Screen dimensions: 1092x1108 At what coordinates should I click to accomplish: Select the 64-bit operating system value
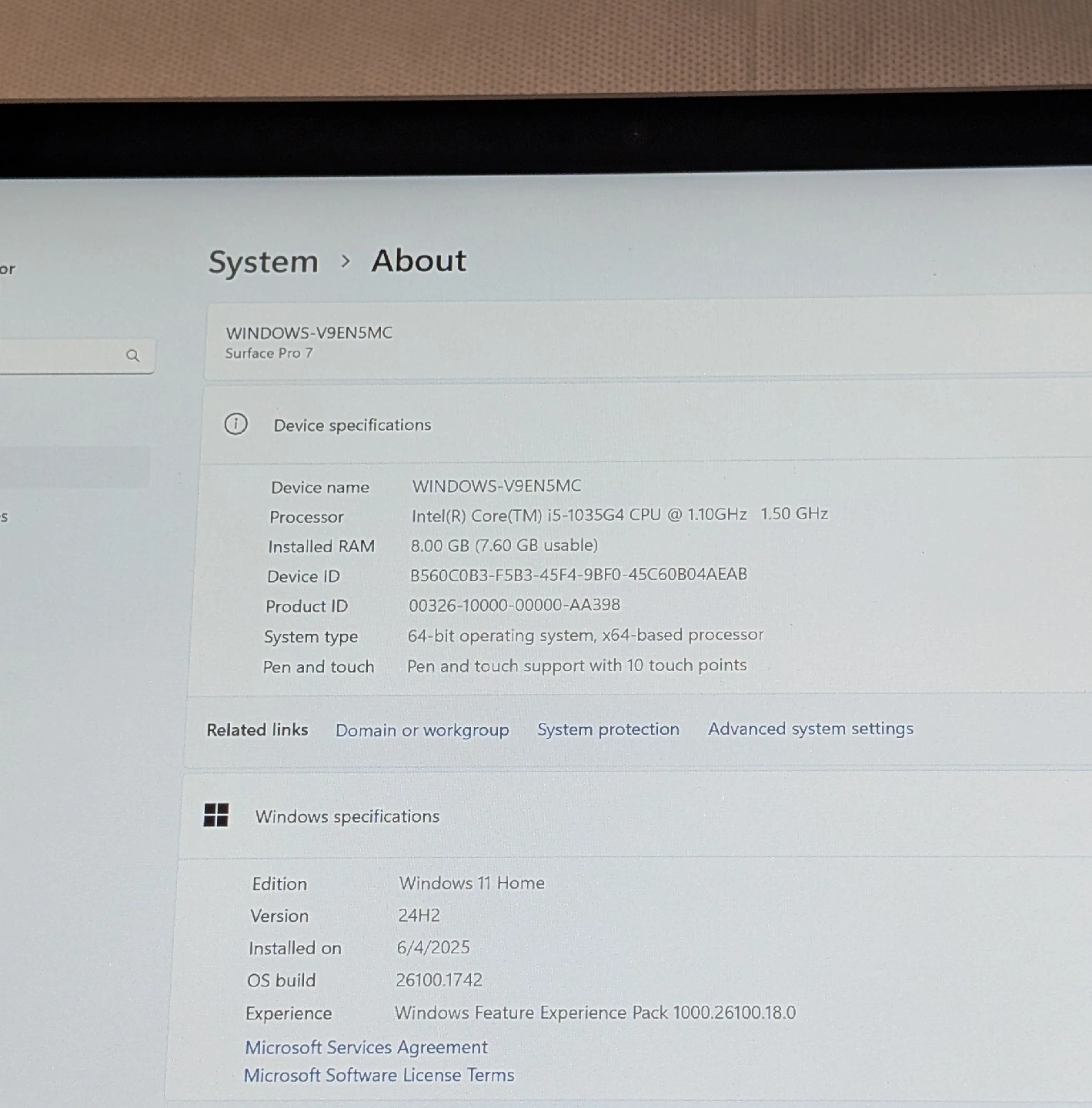[x=586, y=636]
